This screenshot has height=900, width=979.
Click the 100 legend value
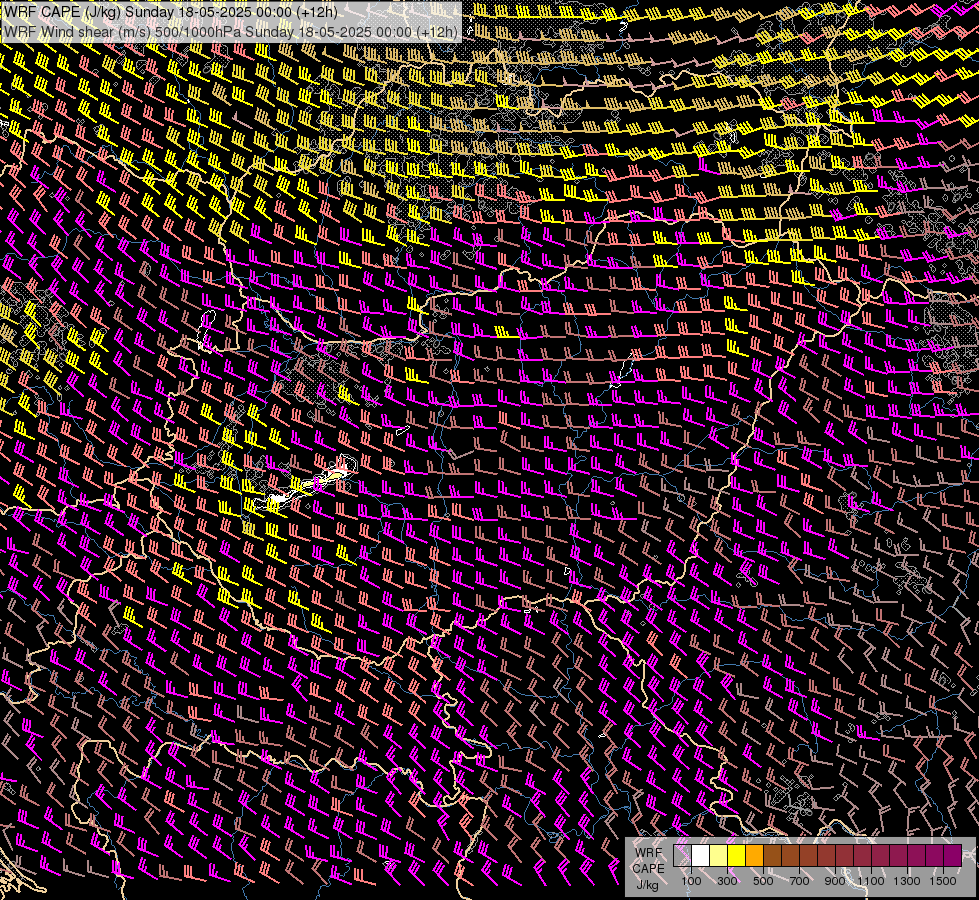[691, 881]
